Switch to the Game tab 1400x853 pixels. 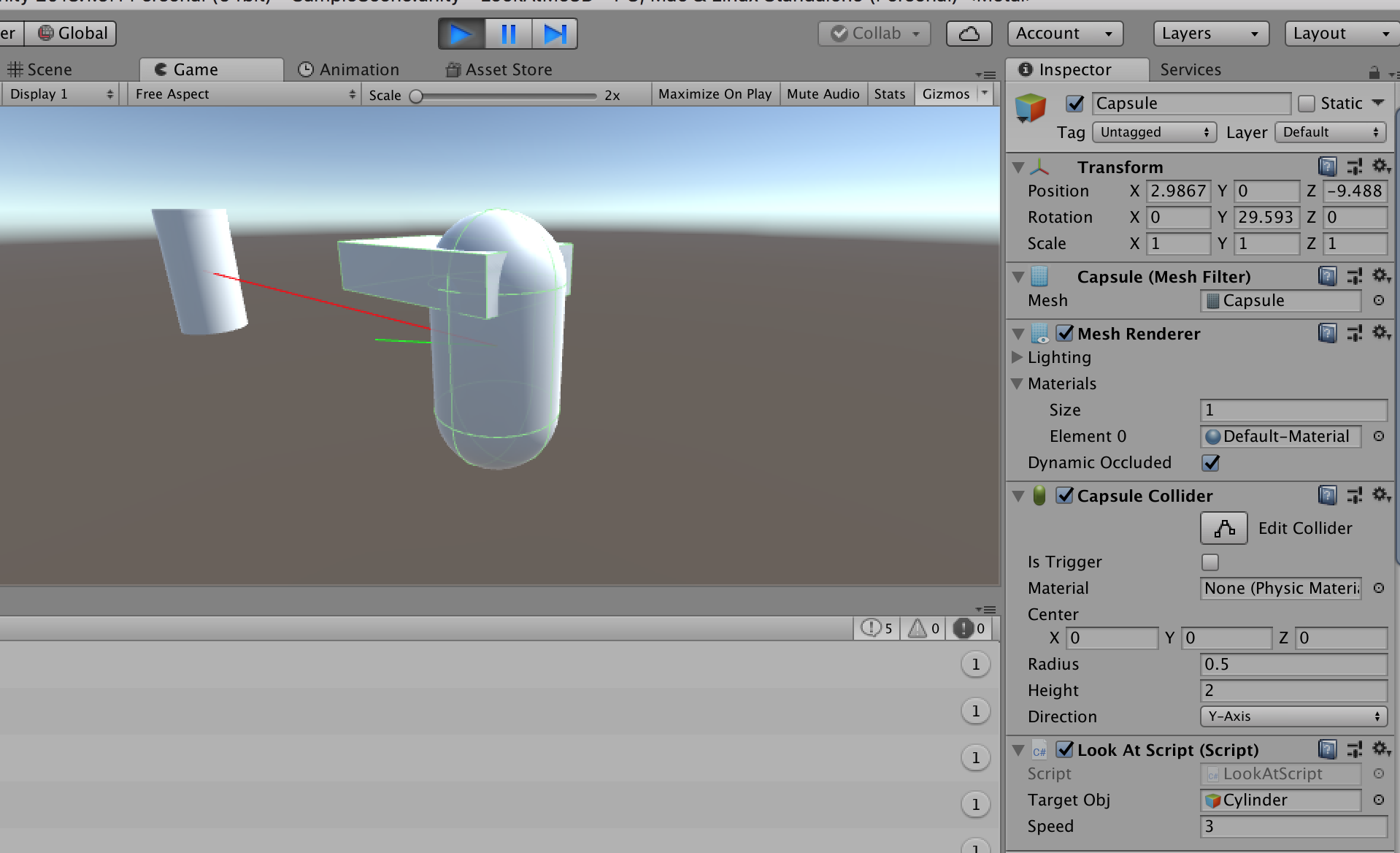[211, 69]
